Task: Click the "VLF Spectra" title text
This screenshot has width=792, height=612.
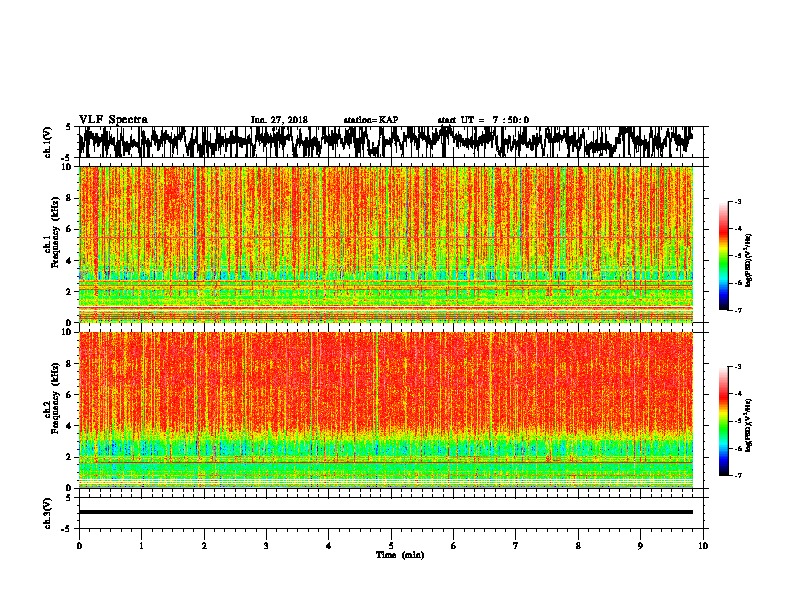Action: pos(113,119)
